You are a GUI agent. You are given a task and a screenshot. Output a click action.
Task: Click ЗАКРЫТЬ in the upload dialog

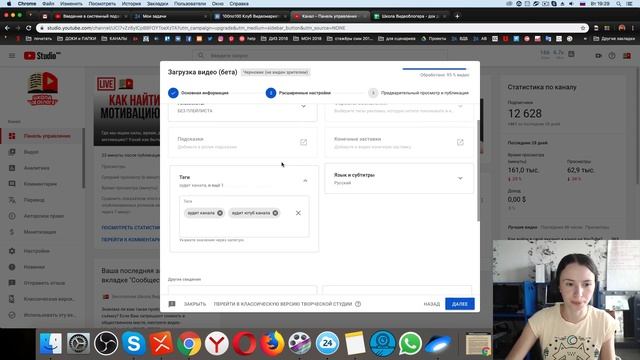click(x=195, y=304)
